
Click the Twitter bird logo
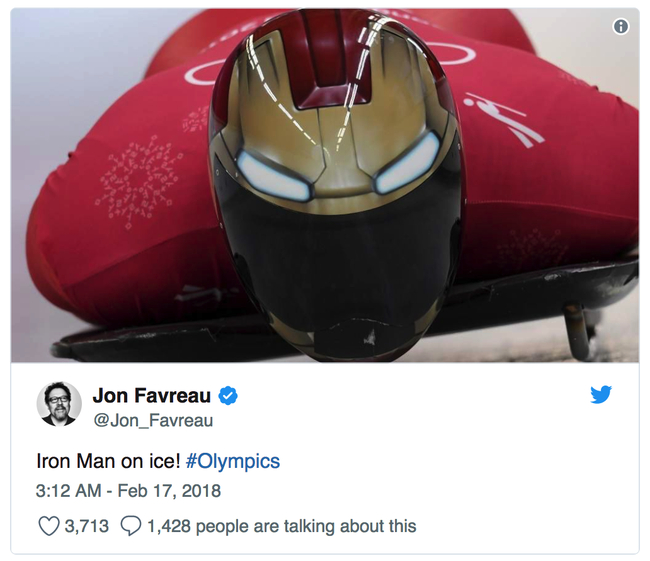601,395
